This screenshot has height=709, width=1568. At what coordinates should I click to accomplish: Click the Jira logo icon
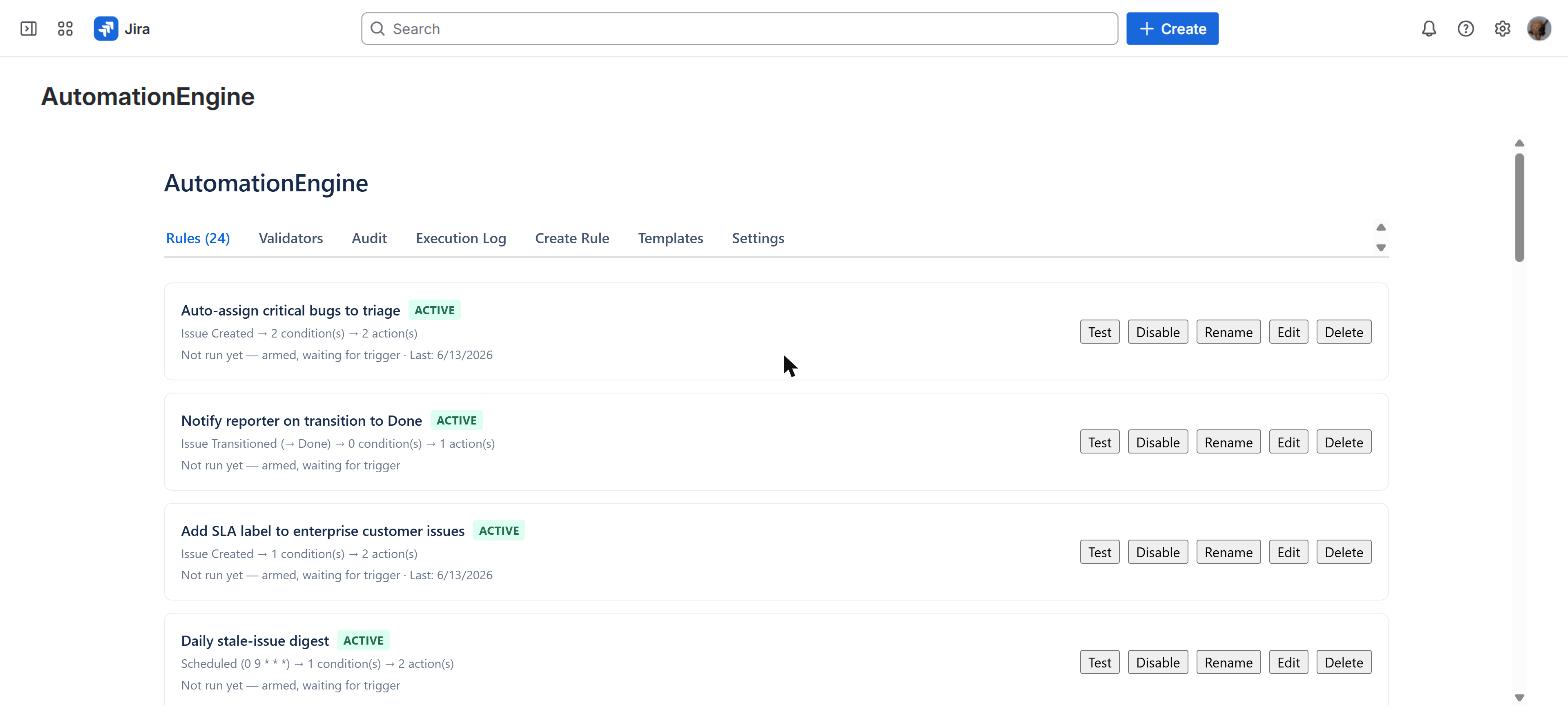[106, 29]
